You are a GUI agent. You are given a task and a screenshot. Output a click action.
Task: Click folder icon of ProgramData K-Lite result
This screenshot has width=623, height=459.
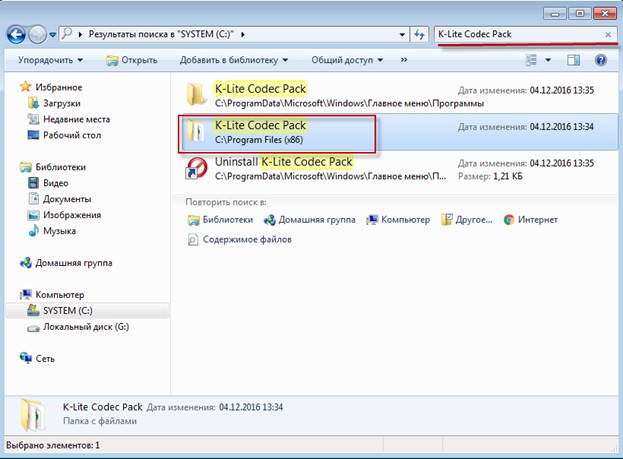pos(196,94)
